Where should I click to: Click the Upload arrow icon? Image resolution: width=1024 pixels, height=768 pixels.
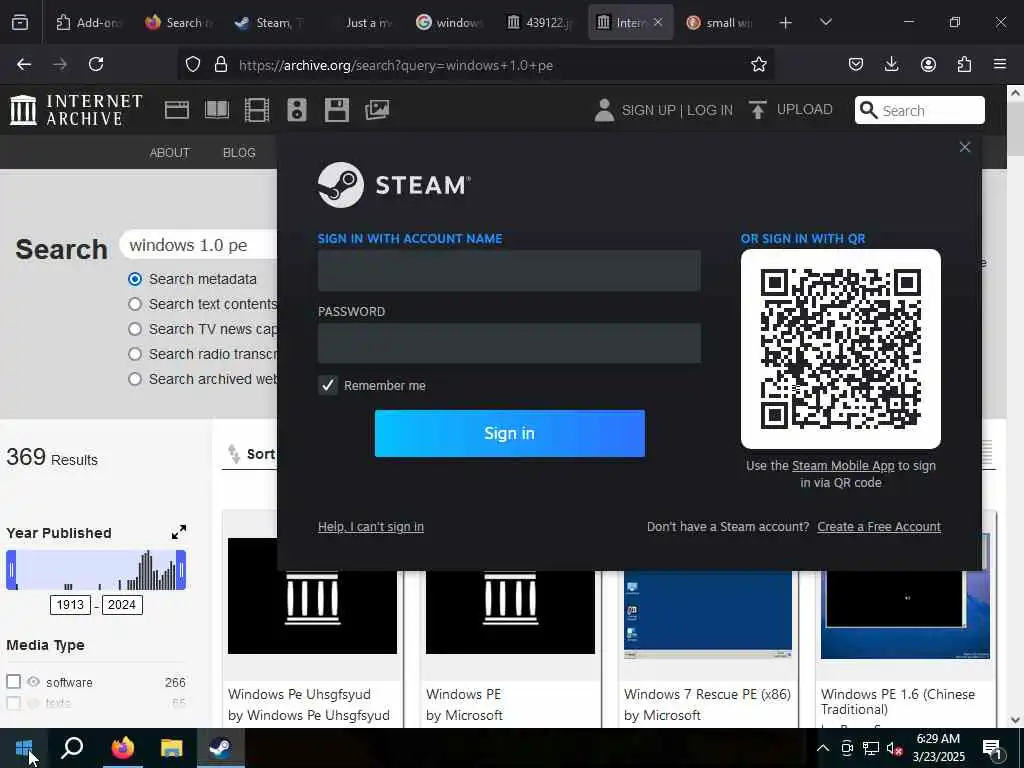(758, 110)
